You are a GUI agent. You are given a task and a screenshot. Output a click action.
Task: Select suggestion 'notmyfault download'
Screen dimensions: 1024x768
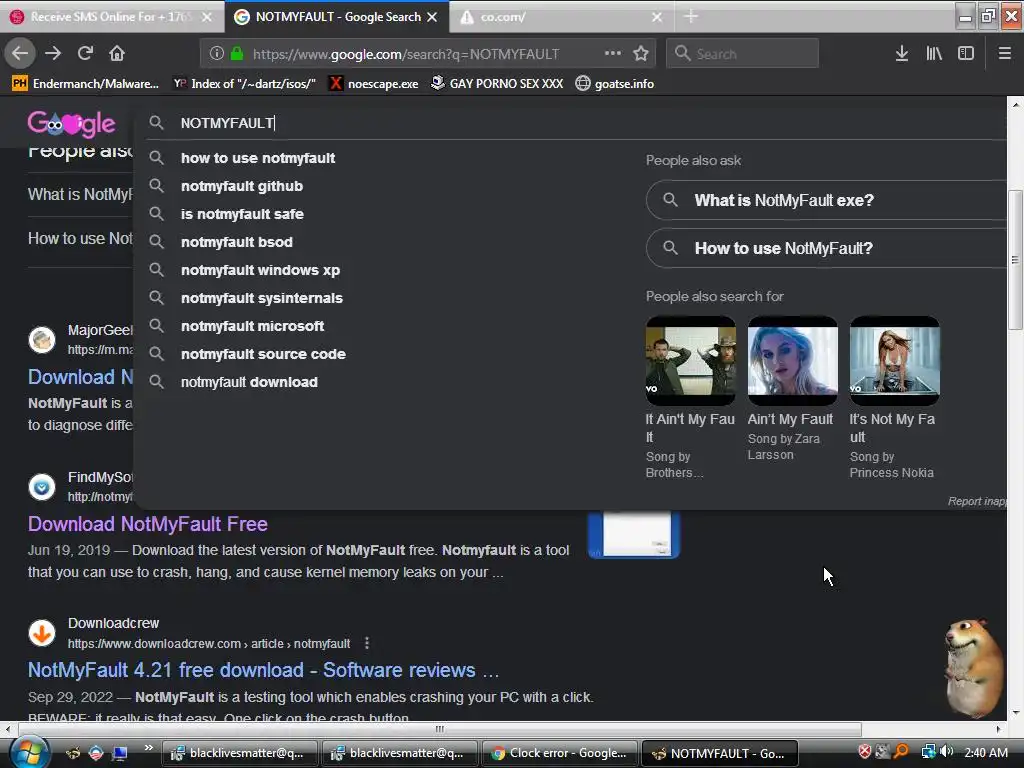coord(249,382)
